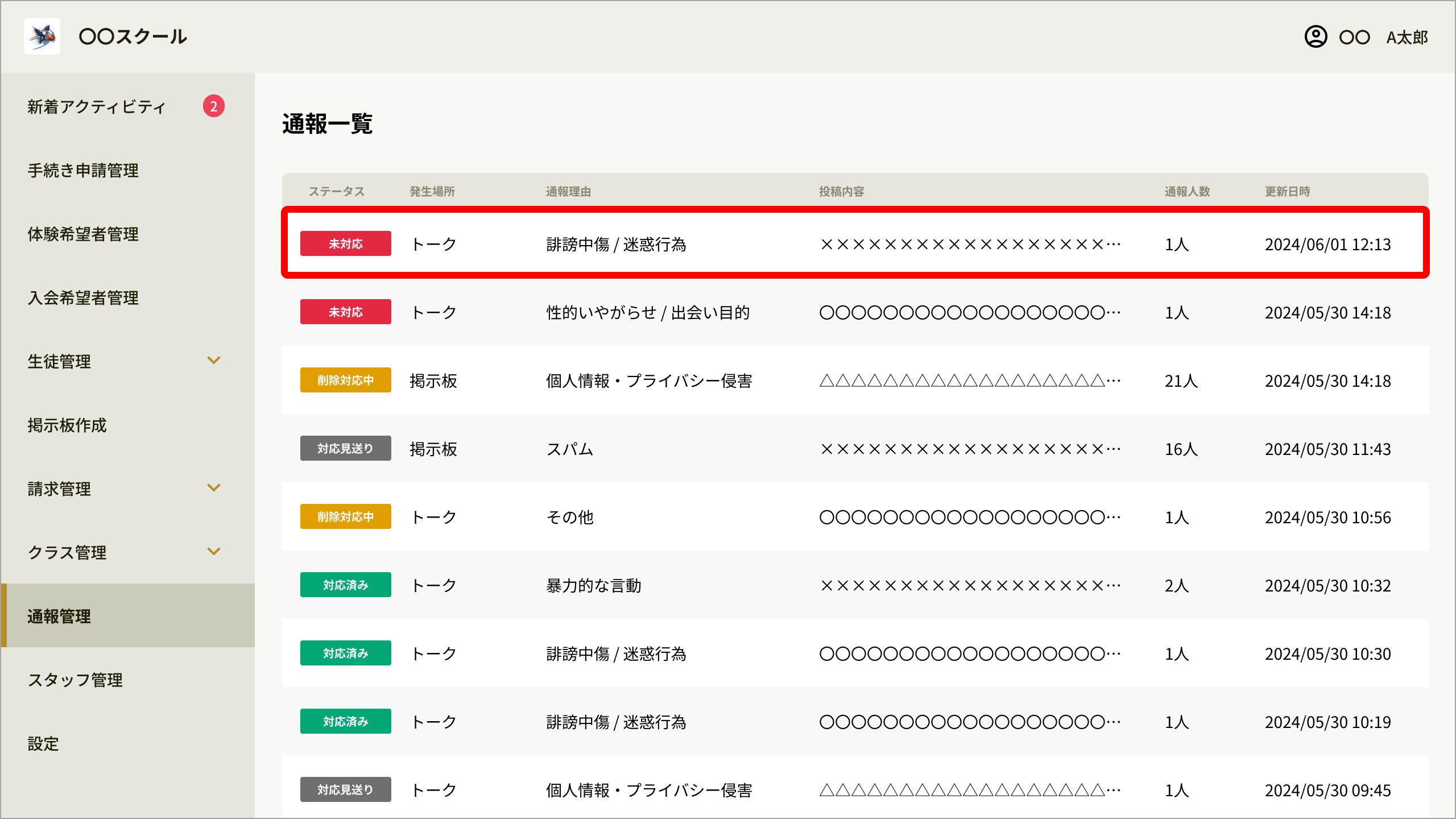The width and height of the screenshot is (1456, 819).
Task: Click the school logo icon
Action: pyautogui.click(x=42, y=36)
